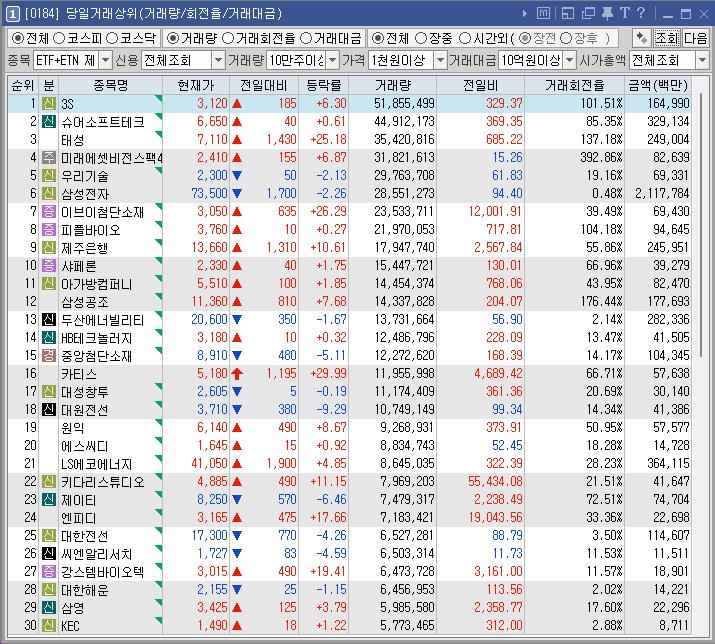This screenshot has width=715, height=644.
Task: Pin the window with the pushpin icon
Action: coord(607,13)
